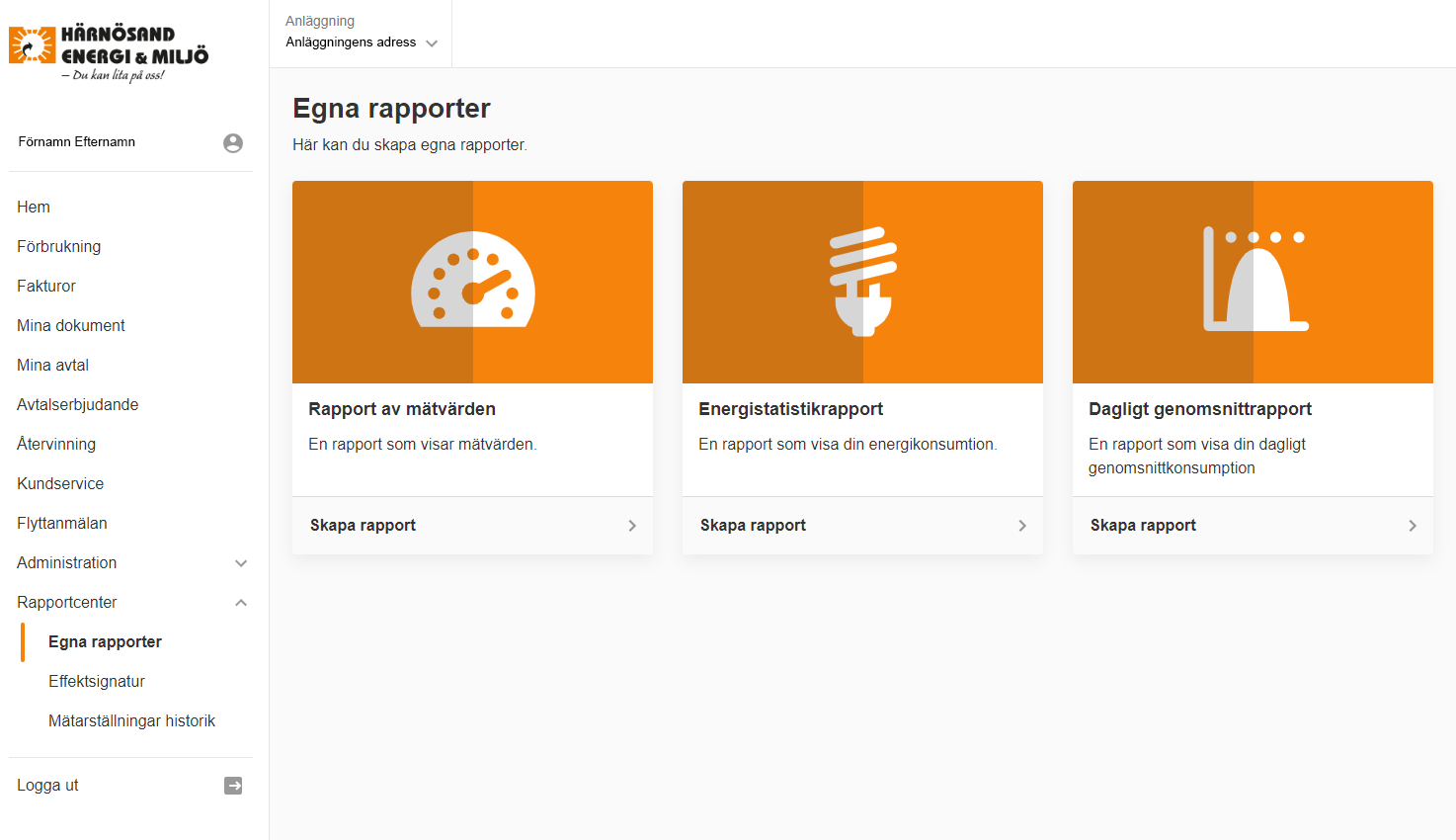Expand the Administration menu section
The image size is (1456, 840).
[x=241, y=563]
